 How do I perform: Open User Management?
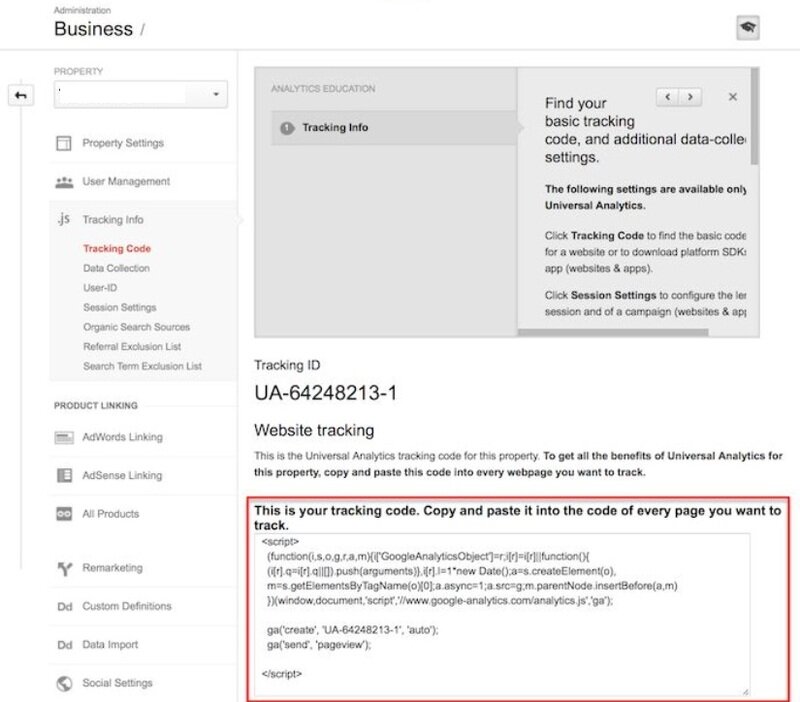pyautogui.click(x=126, y=182)
